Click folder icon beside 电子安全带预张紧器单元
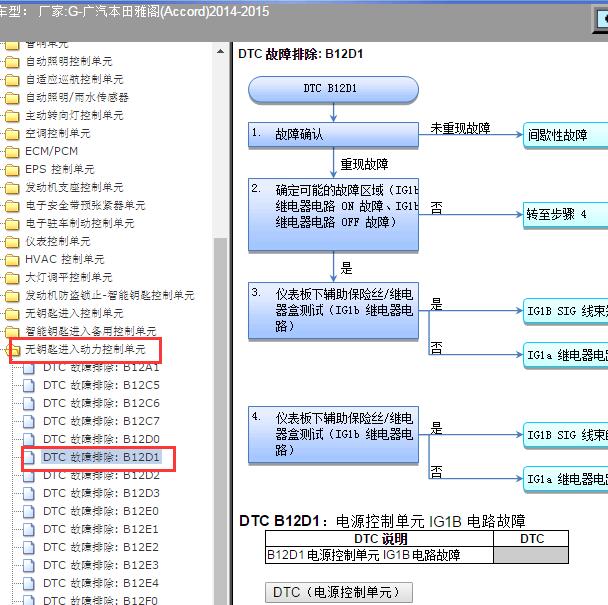This screenshot has height=605, width=608. pyautogui.click(x=12, y=206)
